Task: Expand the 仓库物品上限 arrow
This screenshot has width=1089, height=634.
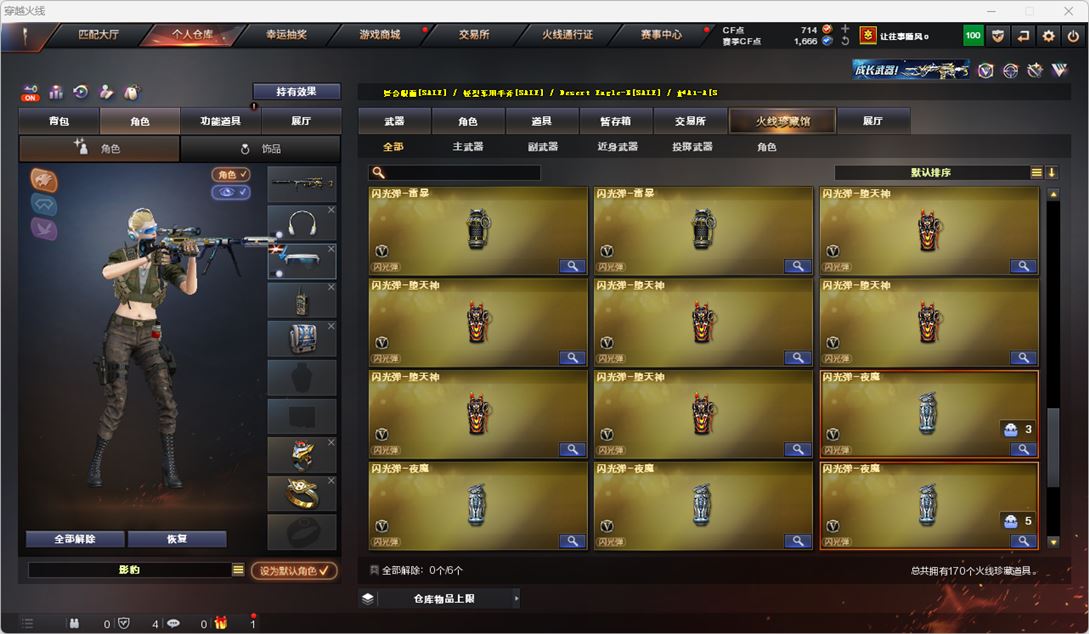Action: point(516,599)
